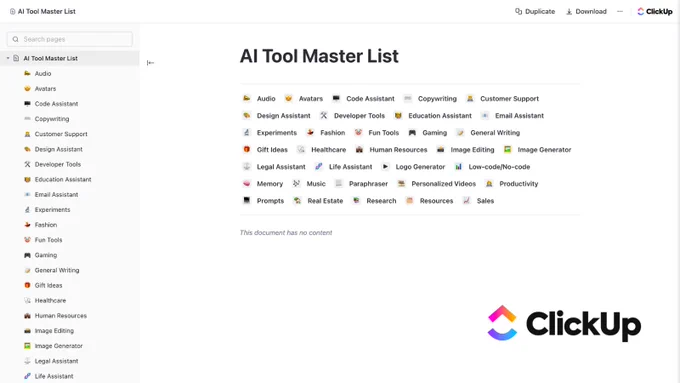The image size is (680, 383).
Task: Click the Low-code/No-code chart icon
Action: click(458, 167)
